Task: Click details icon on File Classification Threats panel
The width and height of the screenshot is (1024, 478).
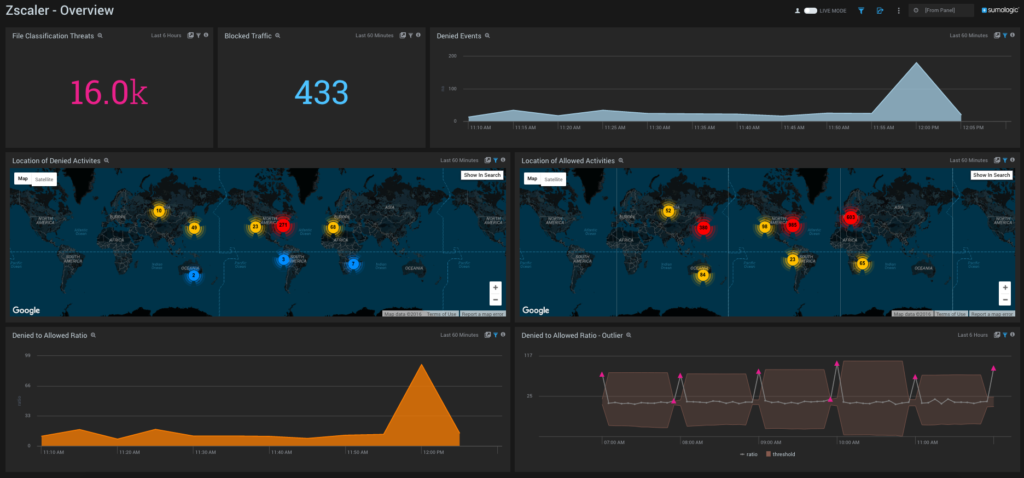Action: tap(190, 35)
